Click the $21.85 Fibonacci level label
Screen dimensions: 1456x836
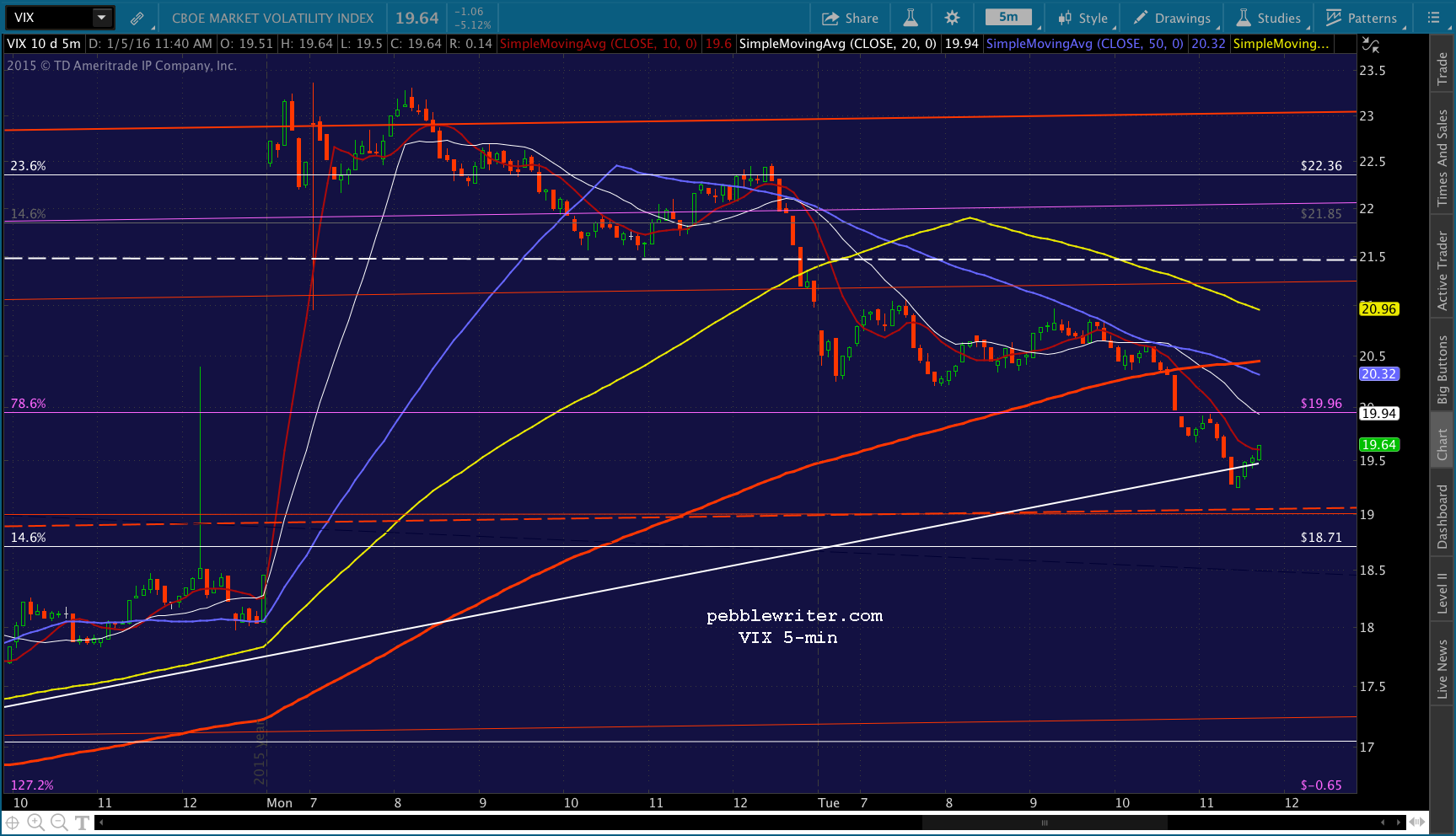pos(1321,214)
